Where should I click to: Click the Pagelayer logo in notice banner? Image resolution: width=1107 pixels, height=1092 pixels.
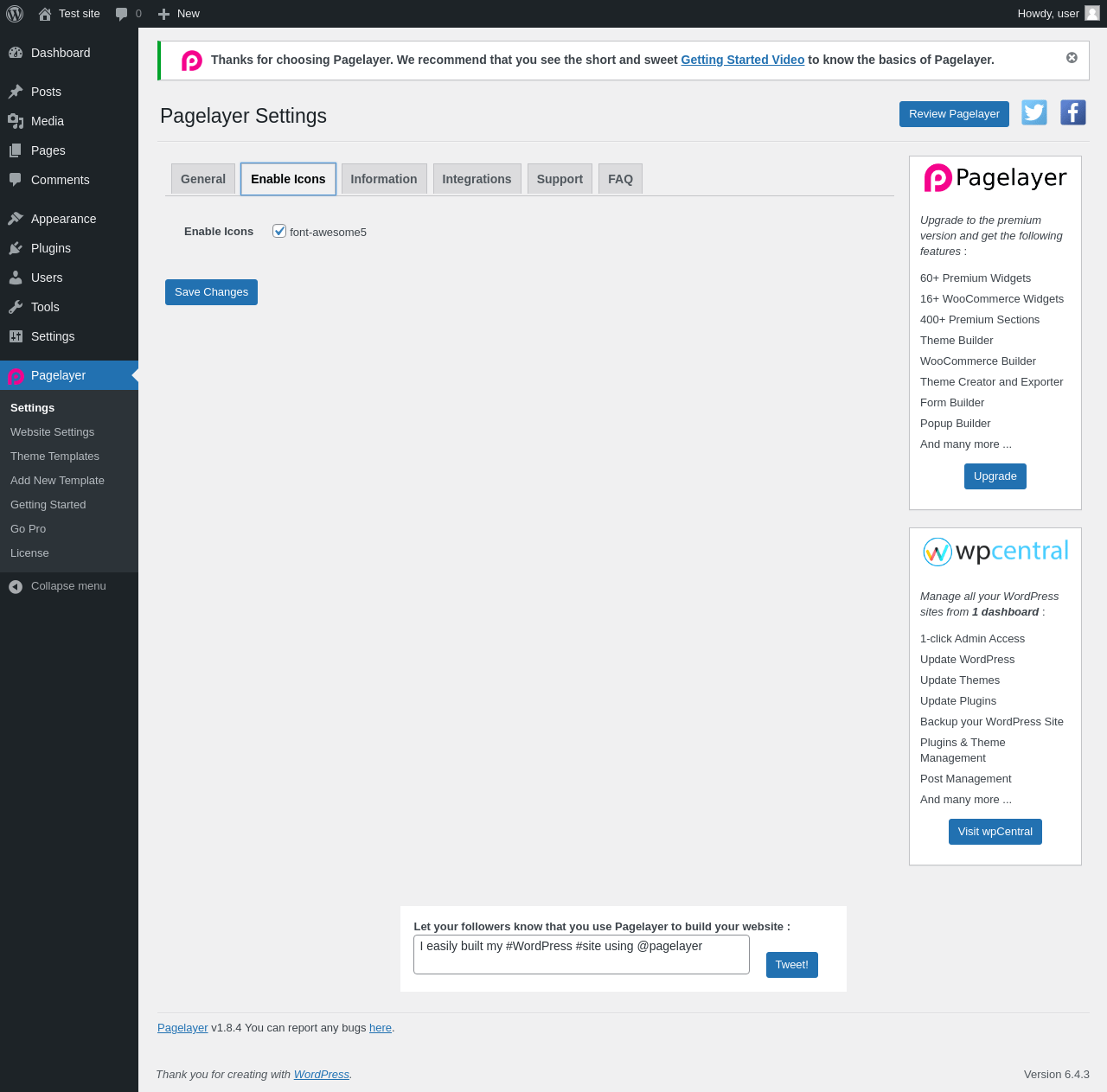192,61
